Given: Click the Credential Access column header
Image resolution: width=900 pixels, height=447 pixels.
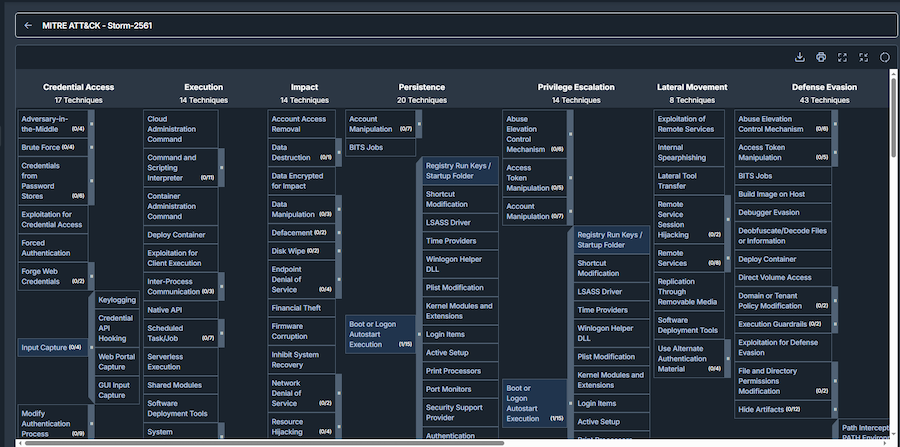Looking at the screenshot, I should point(79,87).
